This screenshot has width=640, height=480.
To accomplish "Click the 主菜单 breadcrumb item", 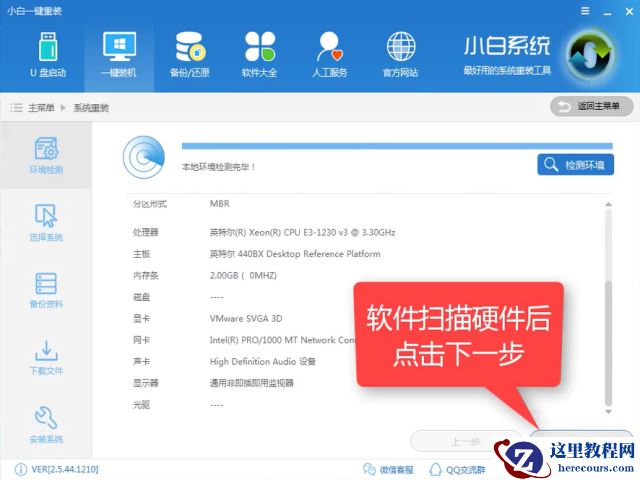I will pyautogui.click(x=41, y=108).
